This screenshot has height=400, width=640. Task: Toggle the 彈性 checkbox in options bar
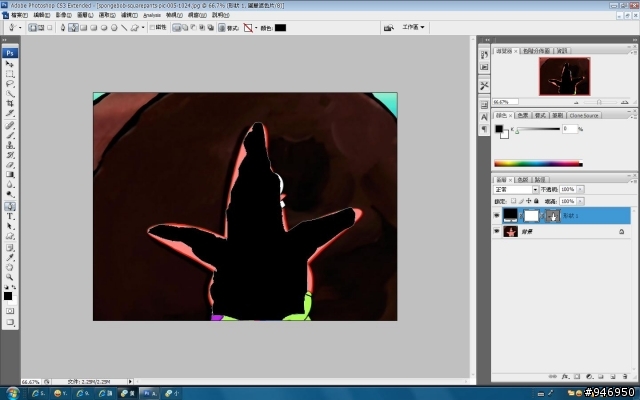pyautogui.click(x=152, y=27)
